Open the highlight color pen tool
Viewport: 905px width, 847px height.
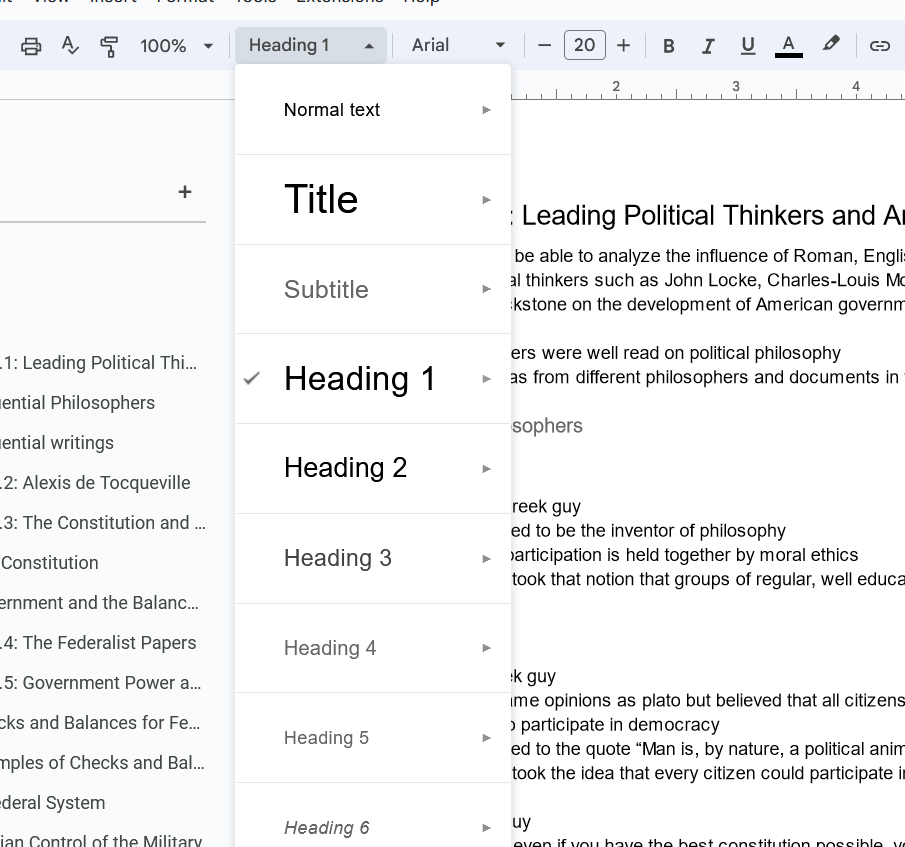click(x=830, y=45)
